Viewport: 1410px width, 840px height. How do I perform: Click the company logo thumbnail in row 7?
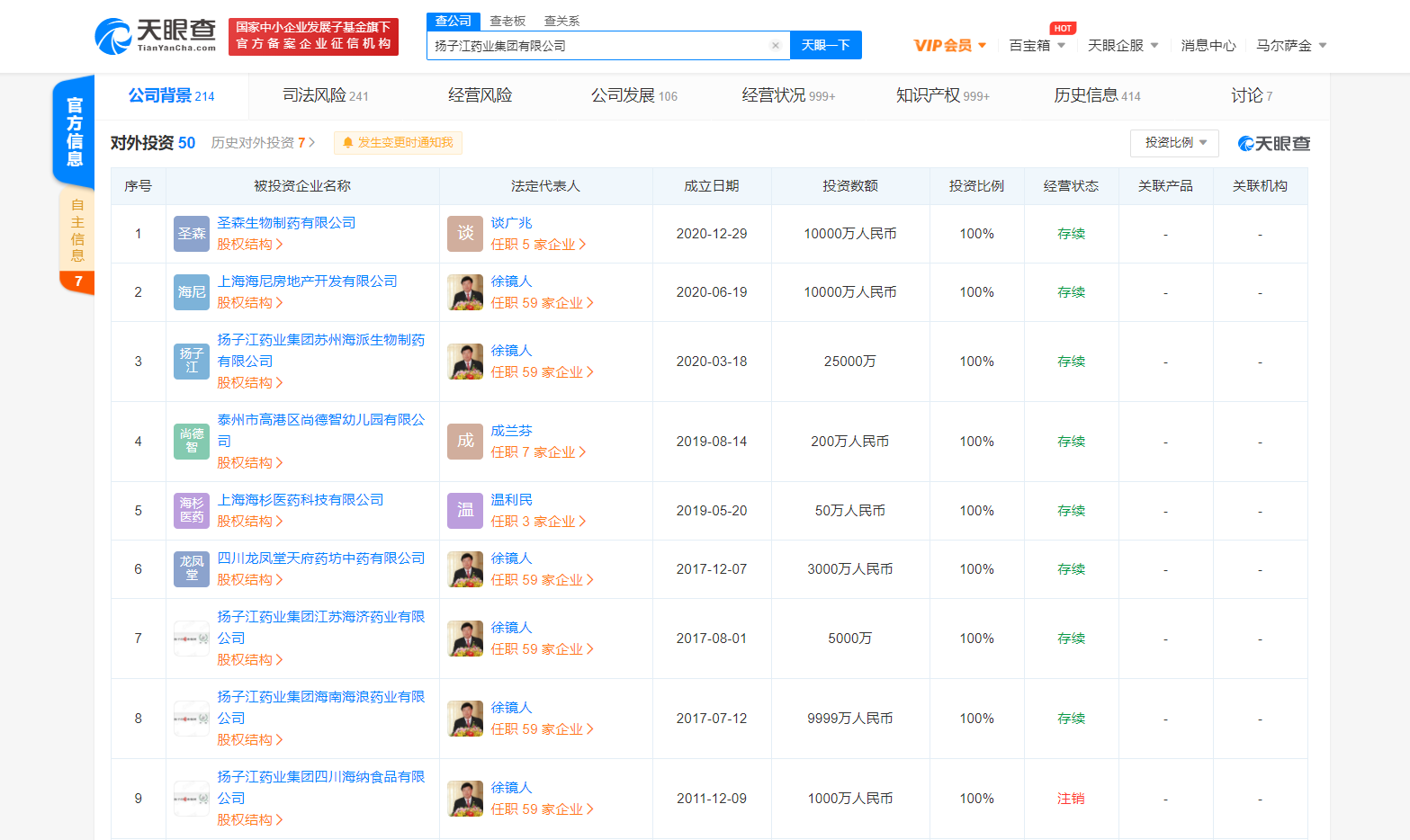192,639
